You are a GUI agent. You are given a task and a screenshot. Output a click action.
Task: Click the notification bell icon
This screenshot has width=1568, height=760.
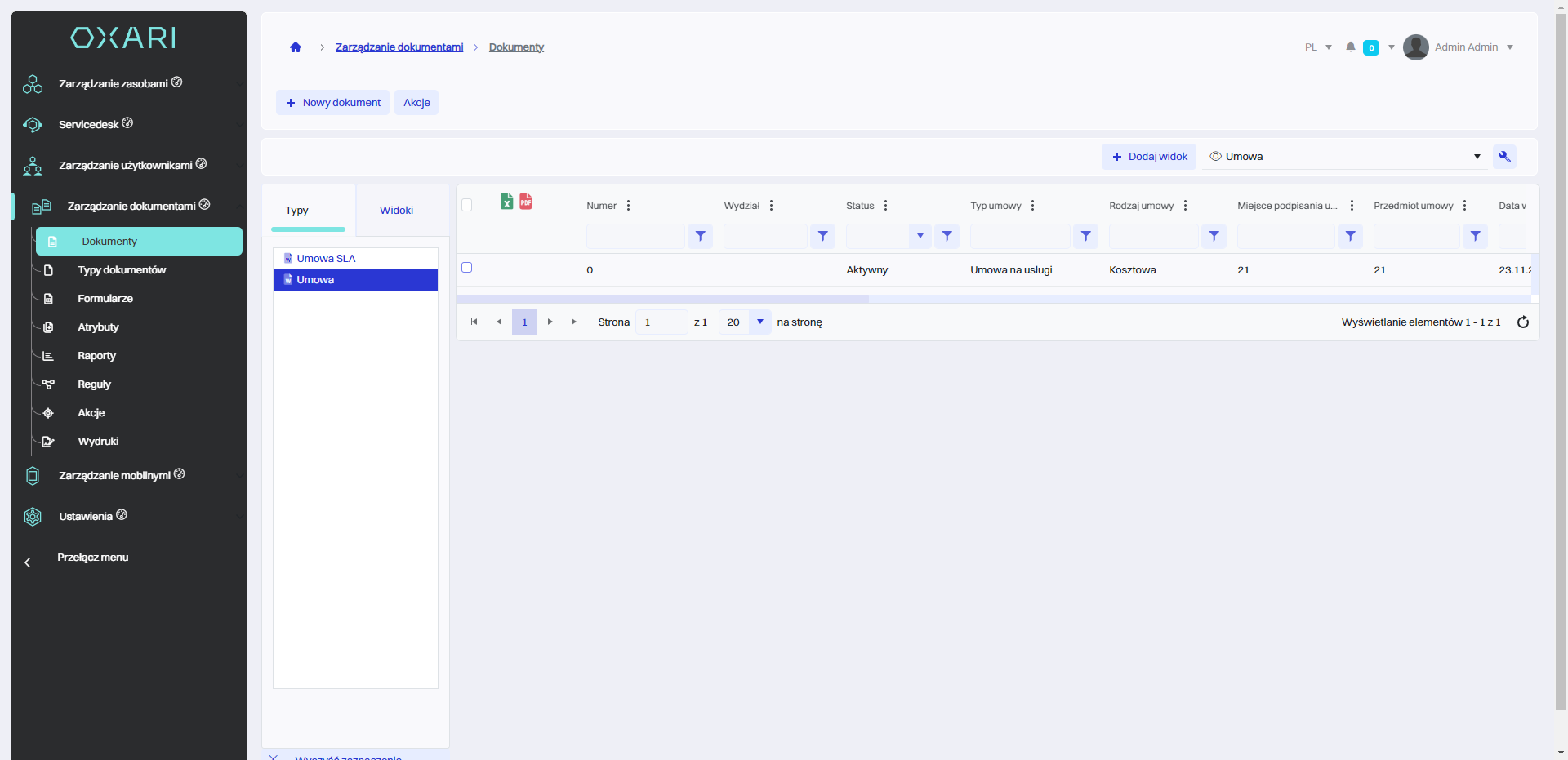[x=1351, y=47]
